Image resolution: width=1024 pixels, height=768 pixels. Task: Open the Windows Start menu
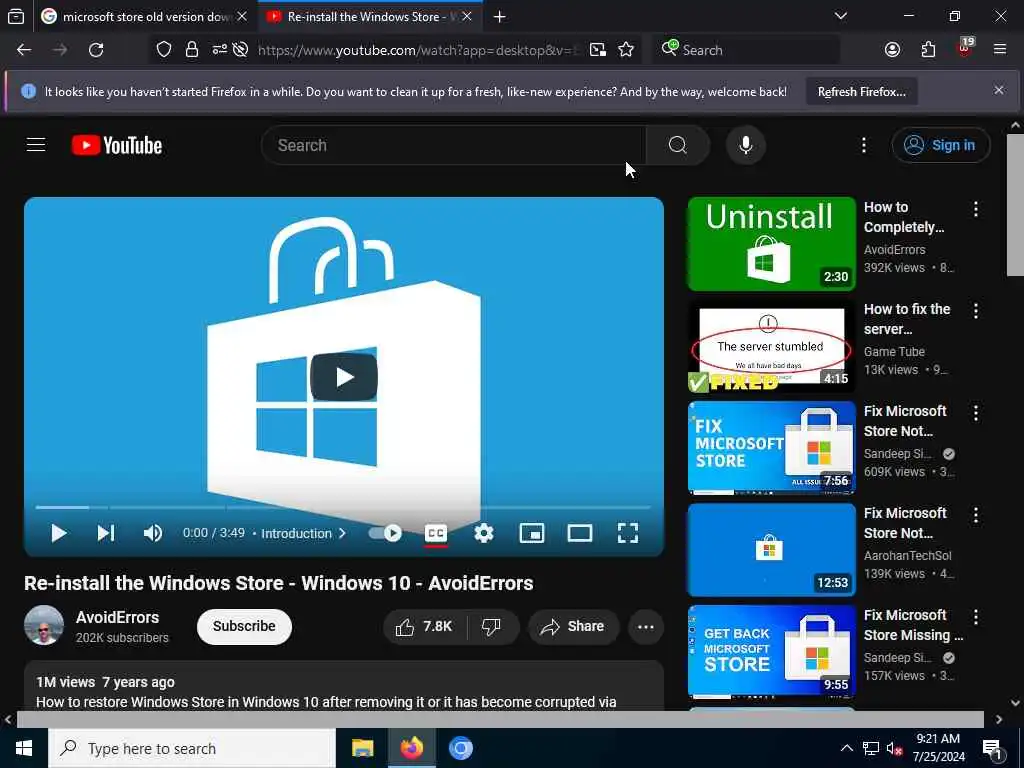24,748
